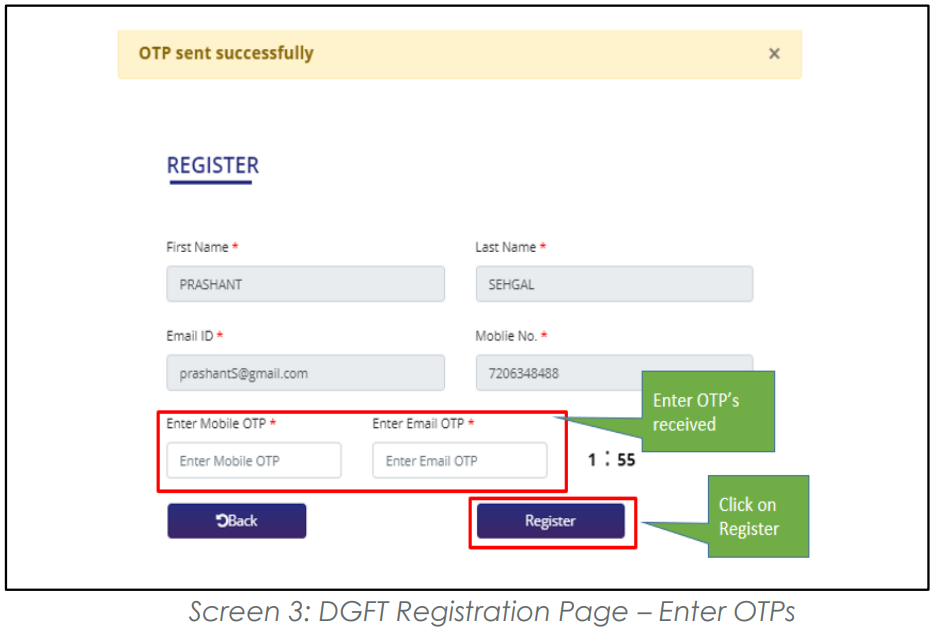Click the Back button
Image resolution: width=935 pixels, height=634 pixels.
237,521
